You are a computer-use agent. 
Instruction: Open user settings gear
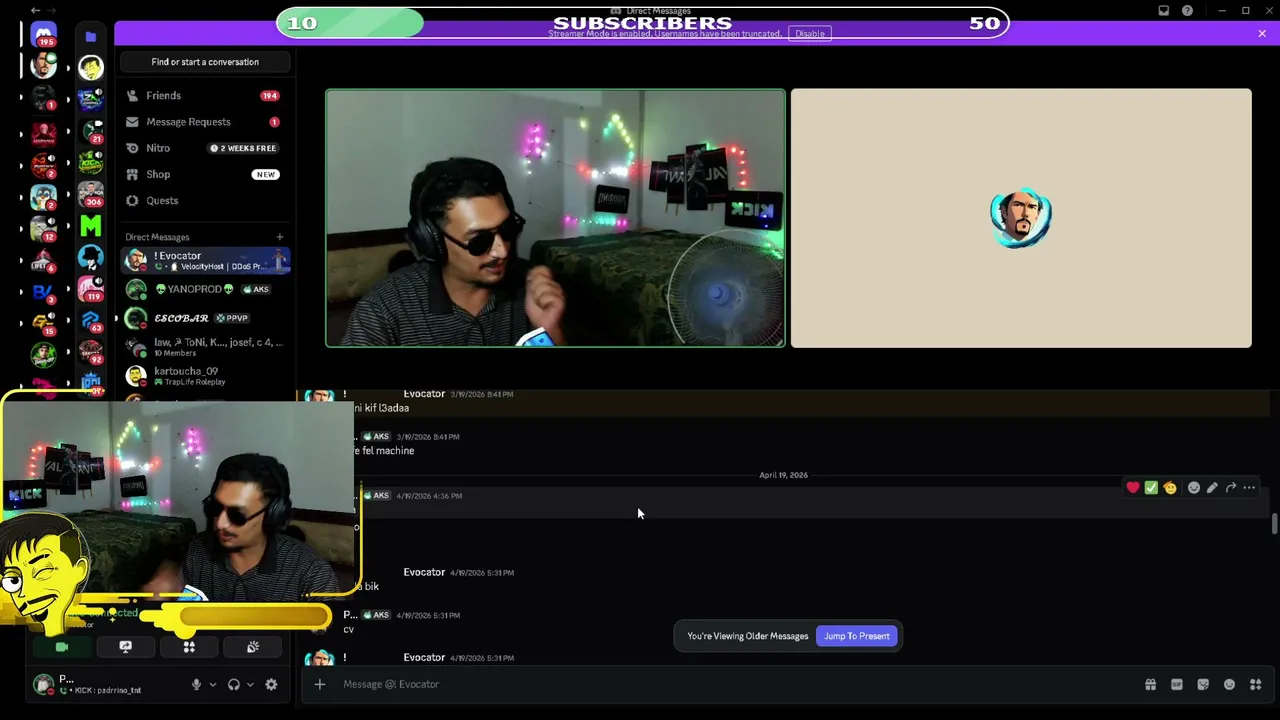271,685
